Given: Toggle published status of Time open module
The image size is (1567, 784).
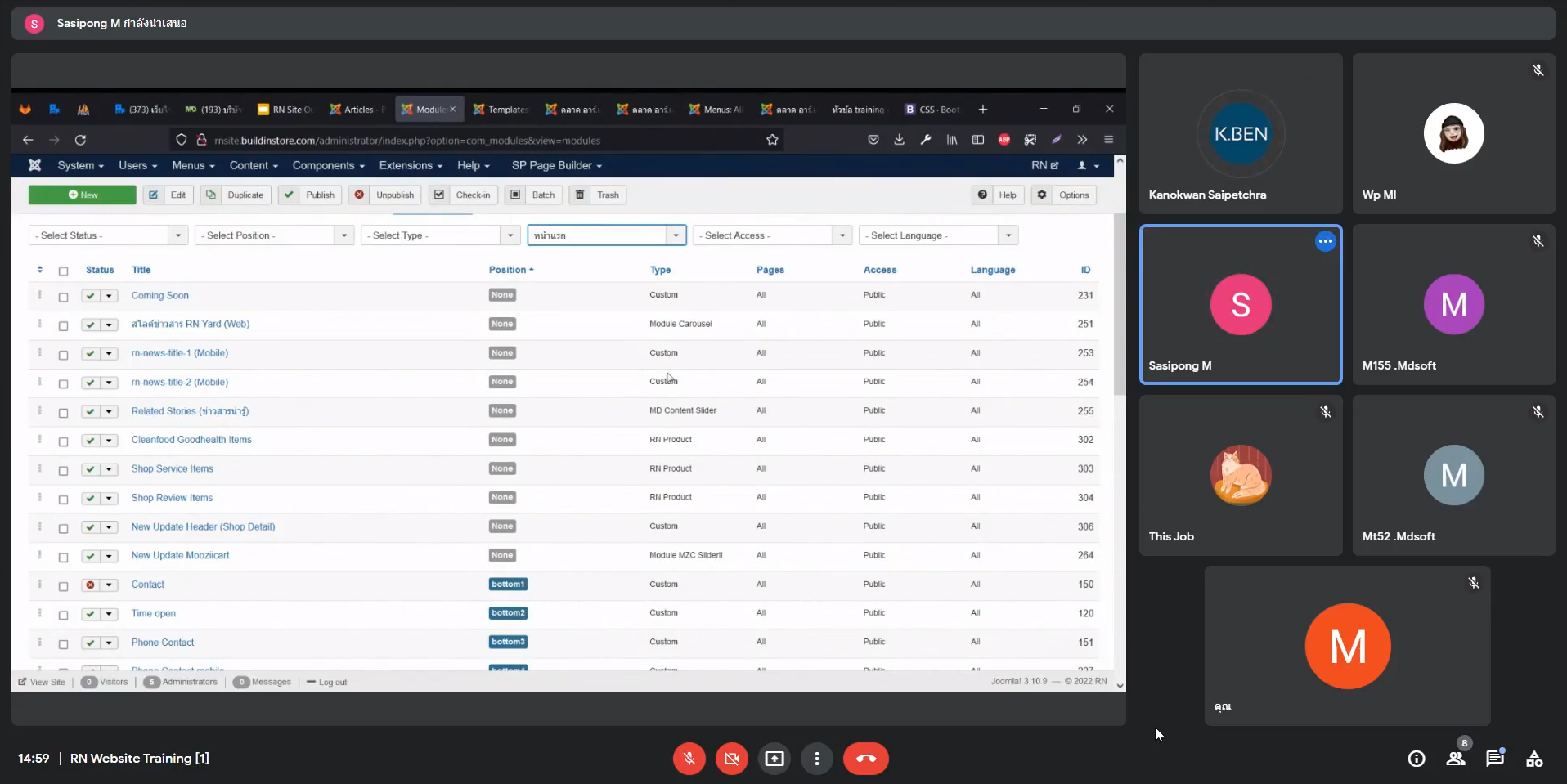Looking at the screenshot, I should tap(90, 614).
